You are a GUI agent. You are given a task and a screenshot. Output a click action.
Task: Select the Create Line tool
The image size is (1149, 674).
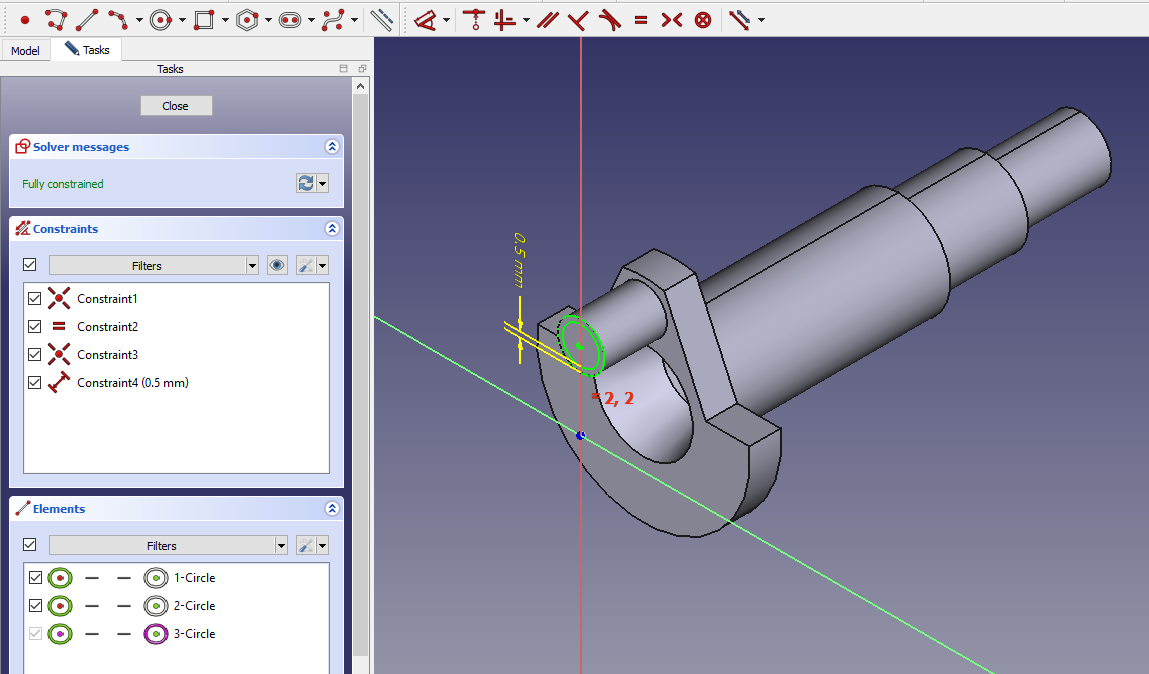tap(87, 19)
